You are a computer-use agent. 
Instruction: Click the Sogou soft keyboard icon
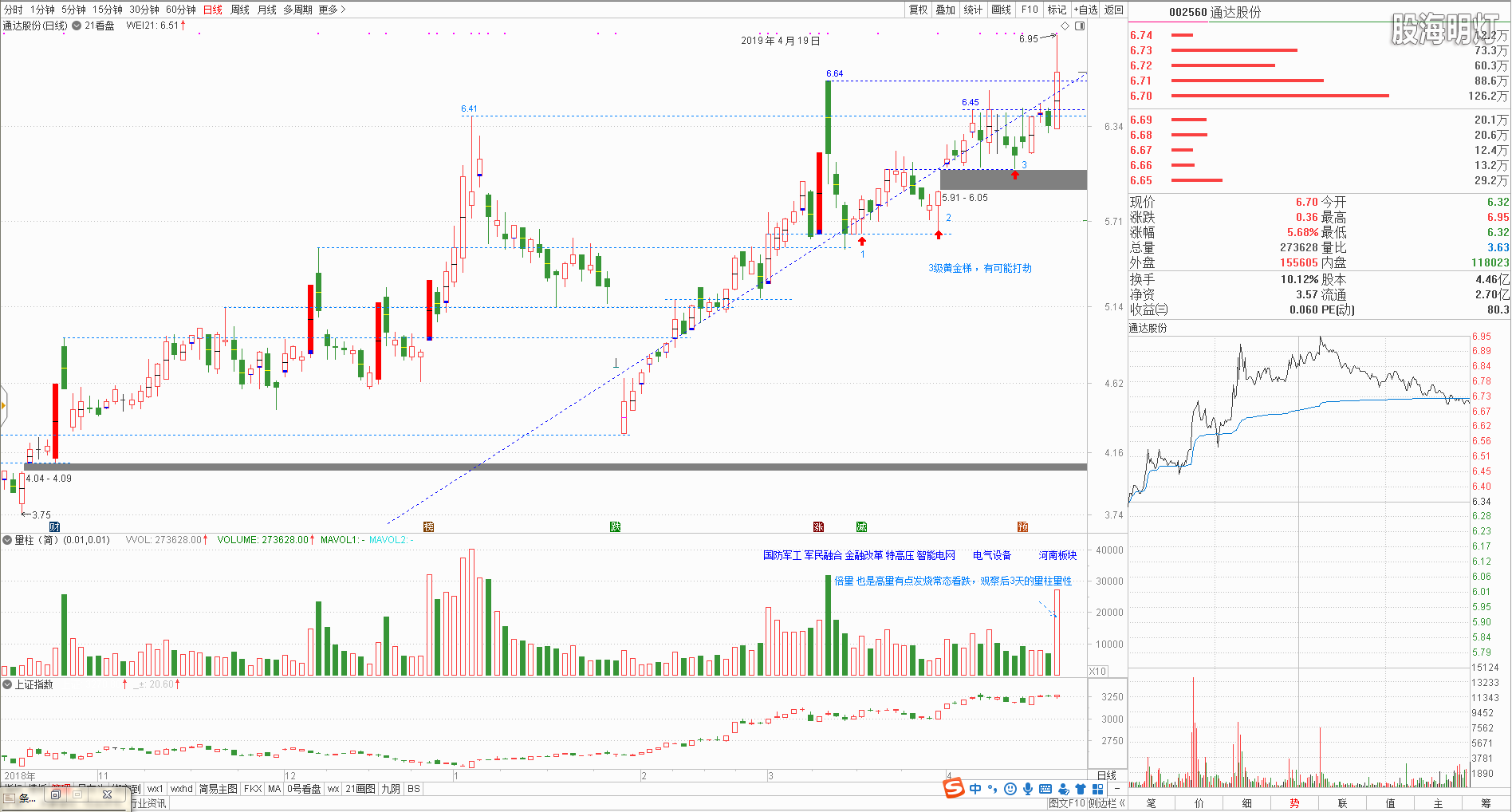(1045, 789)
